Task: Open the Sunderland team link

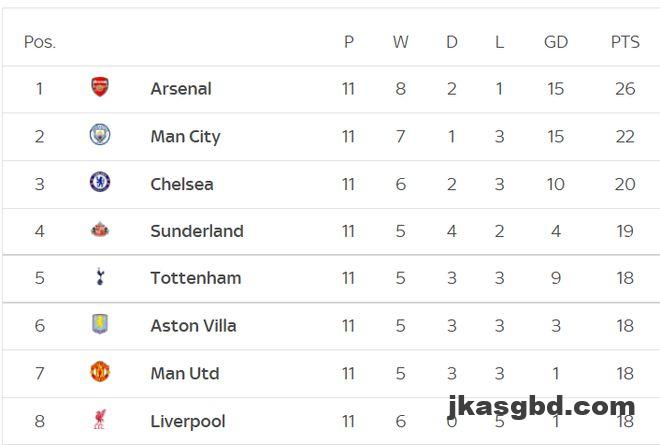Action: coord(197,231)
